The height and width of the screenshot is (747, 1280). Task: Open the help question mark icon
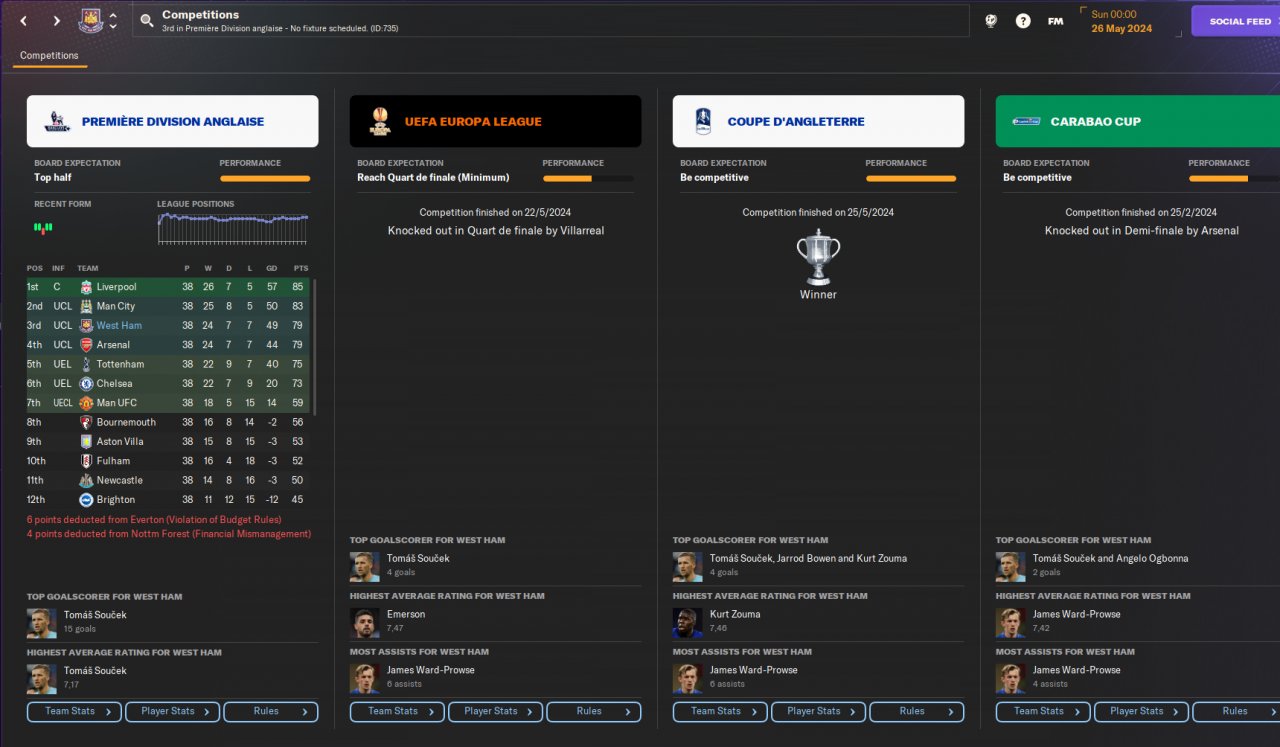[1023, 20]
